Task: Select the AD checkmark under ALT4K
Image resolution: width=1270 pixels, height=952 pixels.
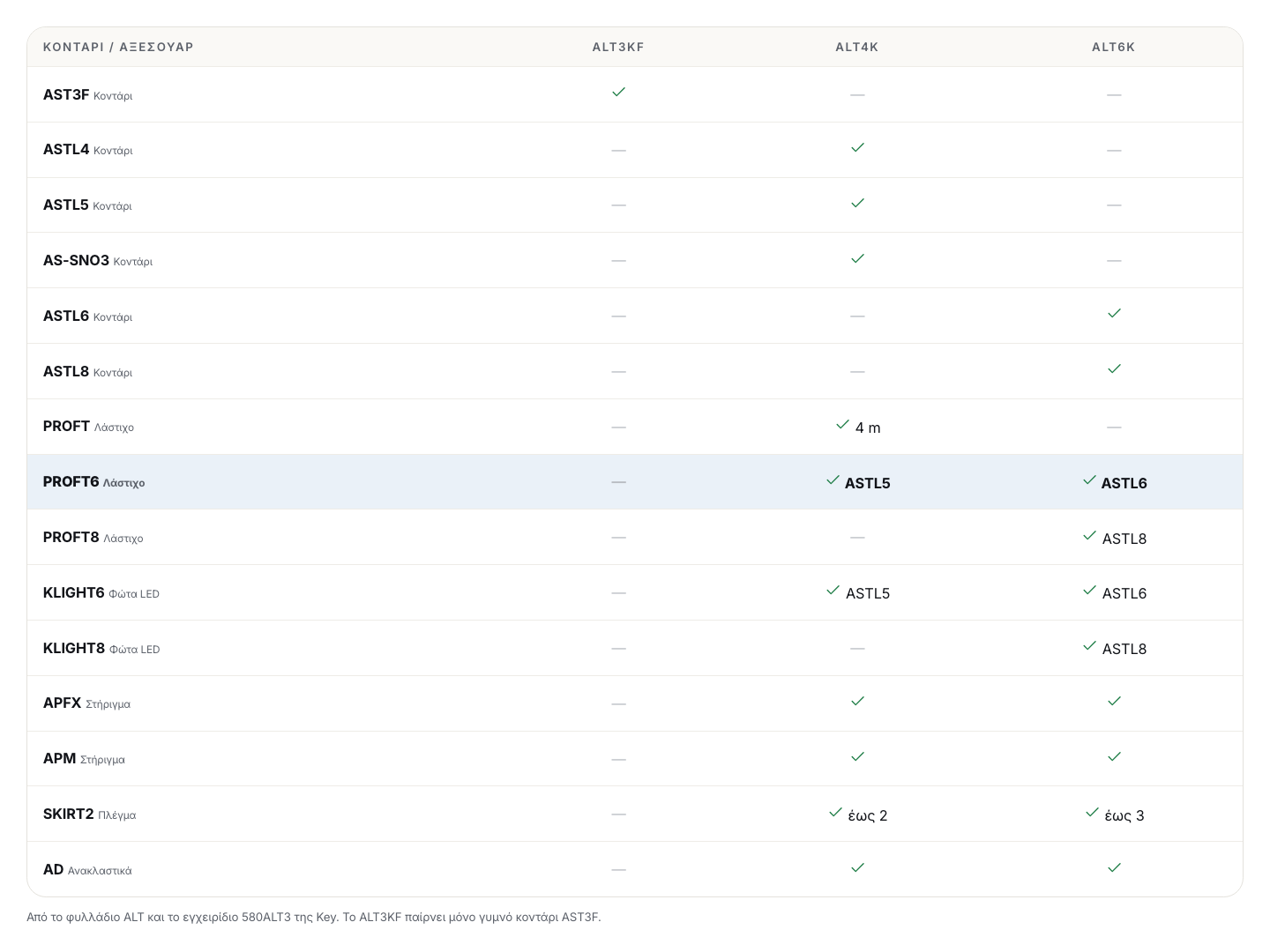Action: [x=857, y=867]
